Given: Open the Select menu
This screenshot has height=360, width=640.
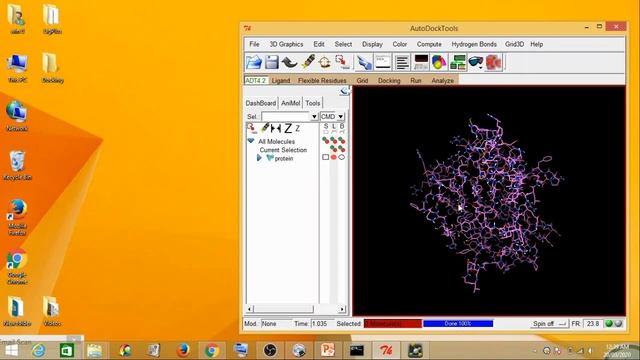Looking at the screenshot, I should (343, 44).
